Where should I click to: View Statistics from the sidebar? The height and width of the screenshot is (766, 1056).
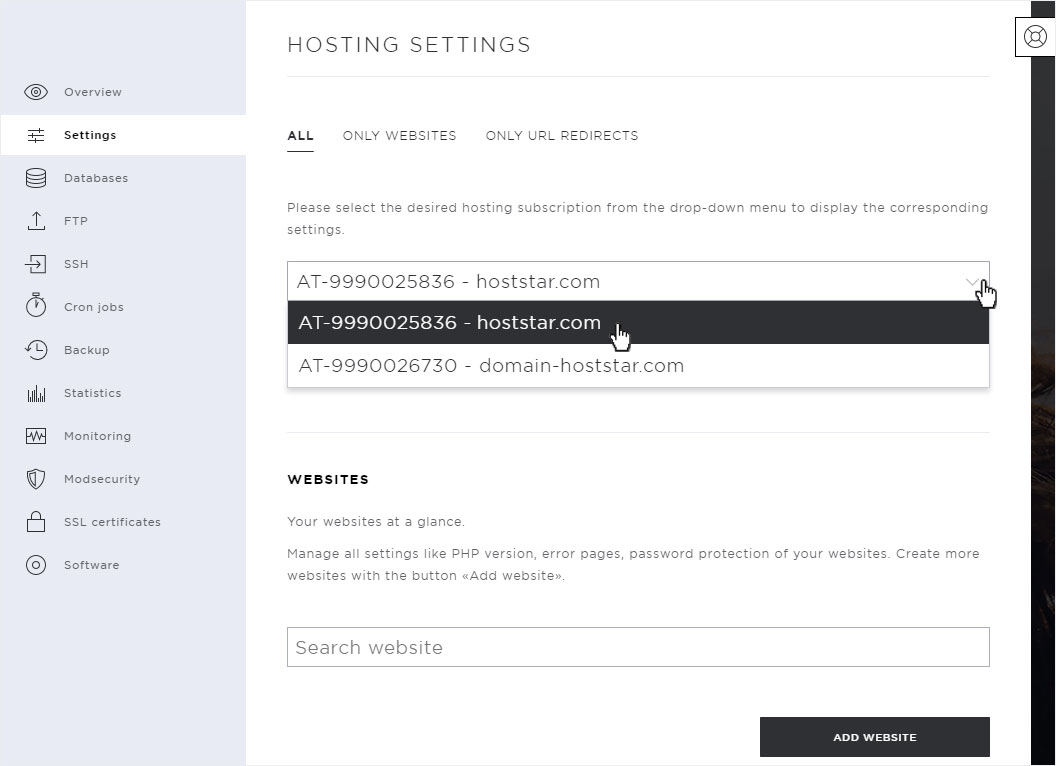pyautogui.click(x=123, y=393)
